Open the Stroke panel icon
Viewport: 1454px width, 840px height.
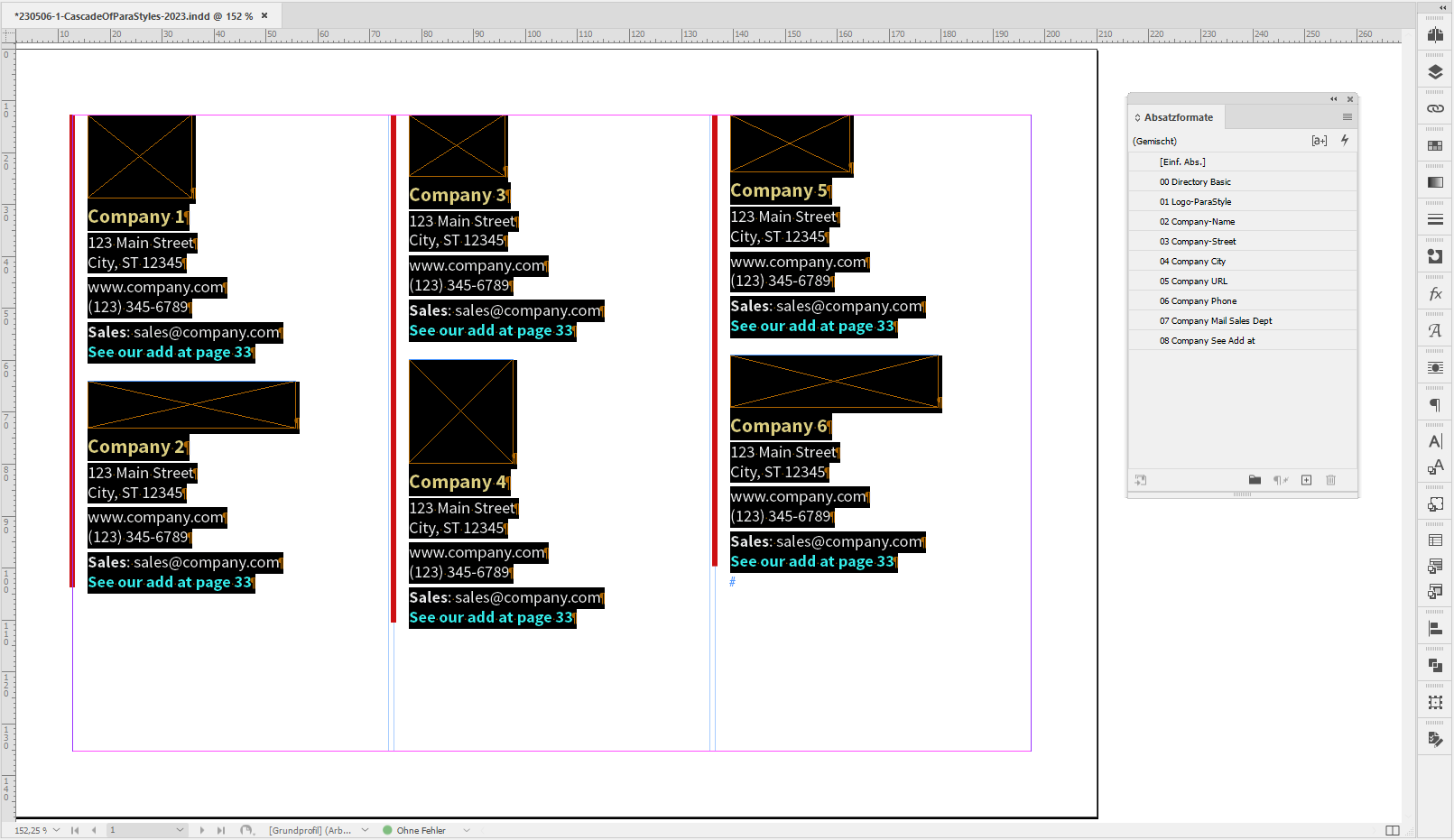pos(1434,219)
